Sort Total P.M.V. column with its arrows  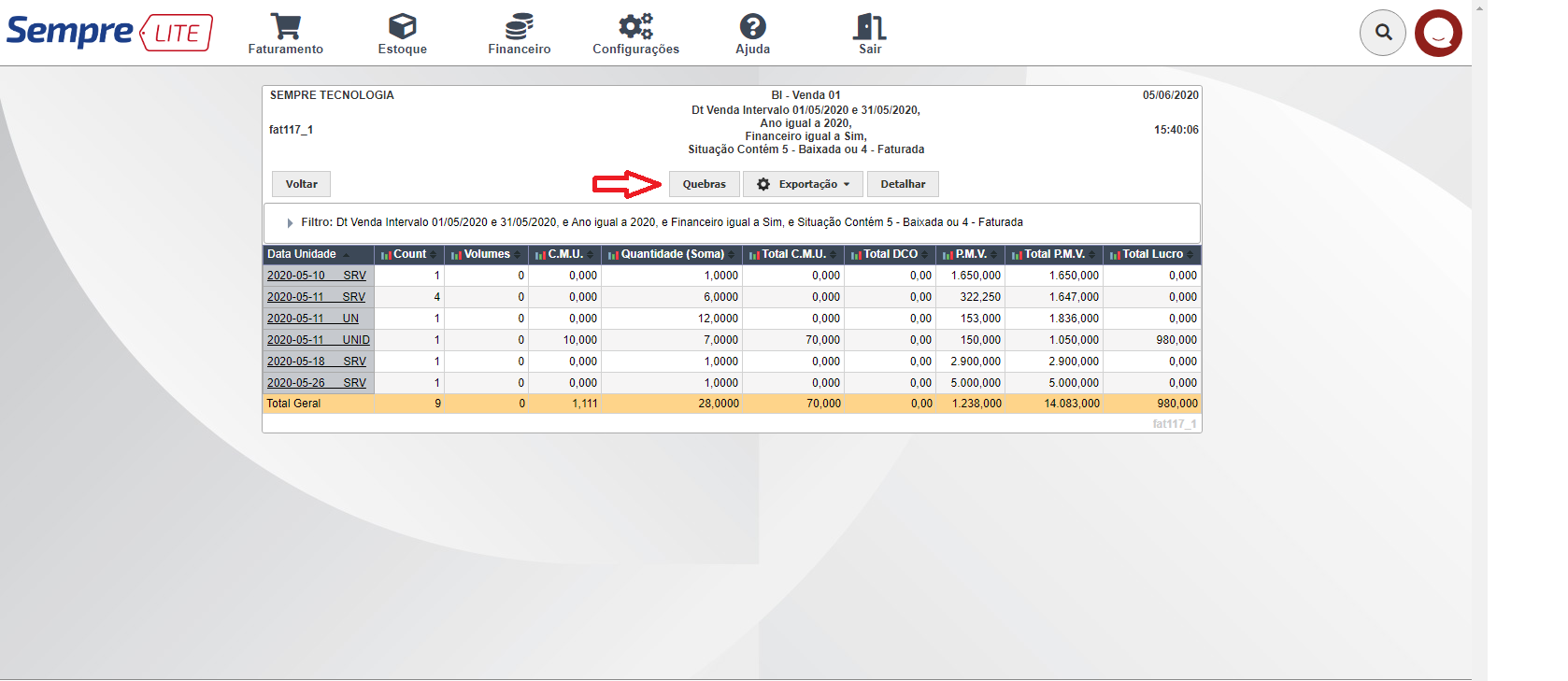coord(1091,255)
